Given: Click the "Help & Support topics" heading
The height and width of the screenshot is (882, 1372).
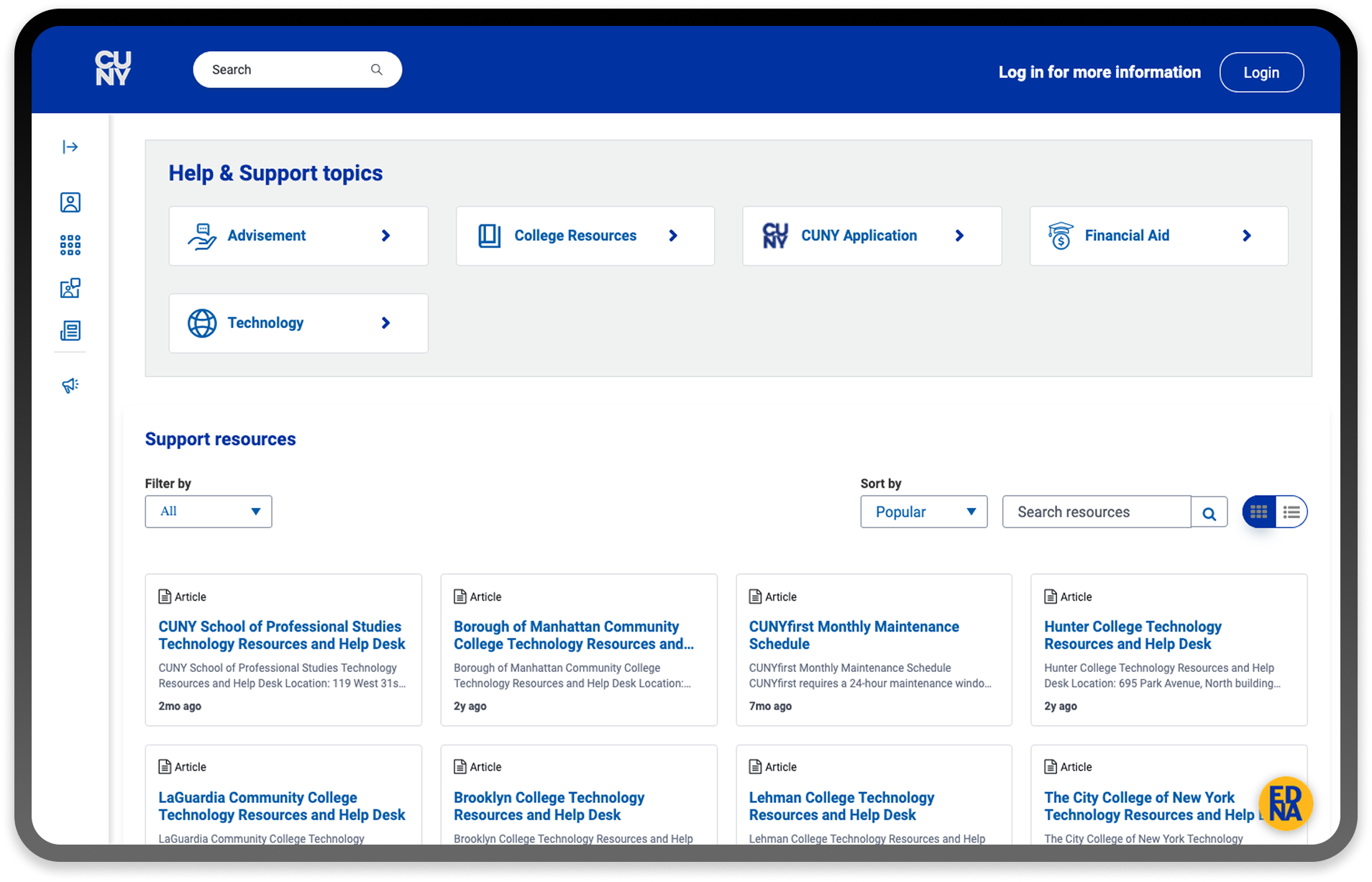Looking at the screenshot, I should [276, 173].
